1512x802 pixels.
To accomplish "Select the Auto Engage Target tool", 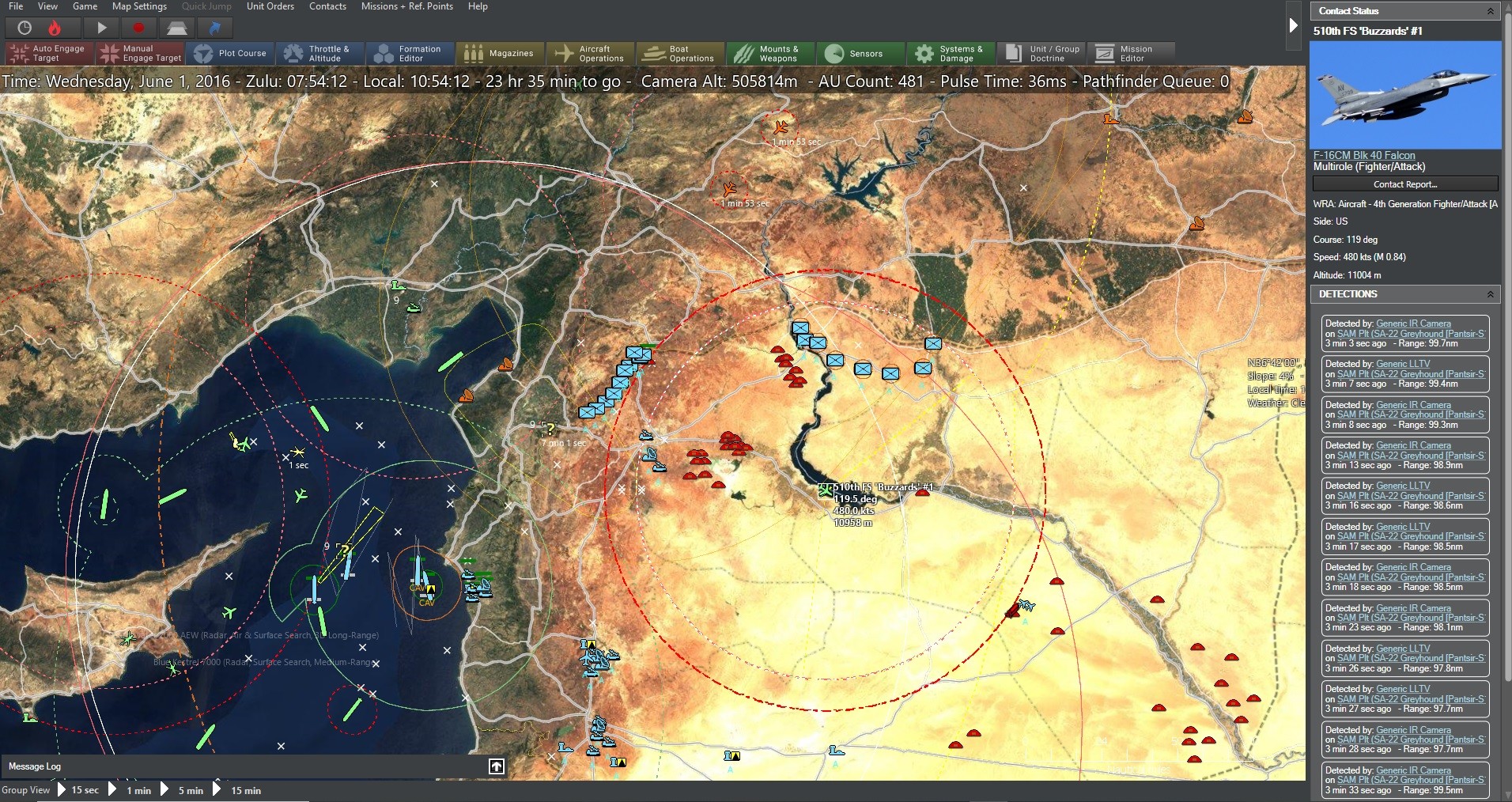I will coord(46,53).
